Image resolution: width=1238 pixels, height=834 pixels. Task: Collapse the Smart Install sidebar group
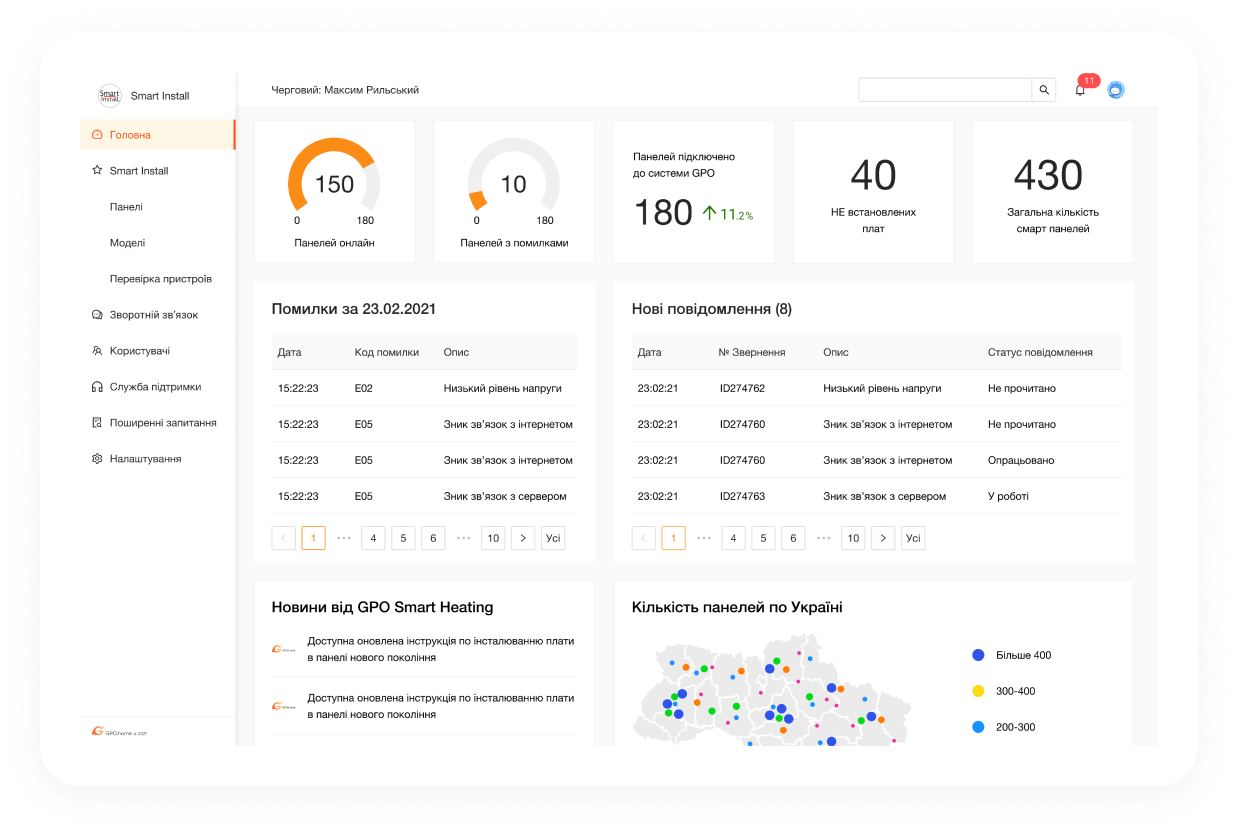tap(139, 171)
